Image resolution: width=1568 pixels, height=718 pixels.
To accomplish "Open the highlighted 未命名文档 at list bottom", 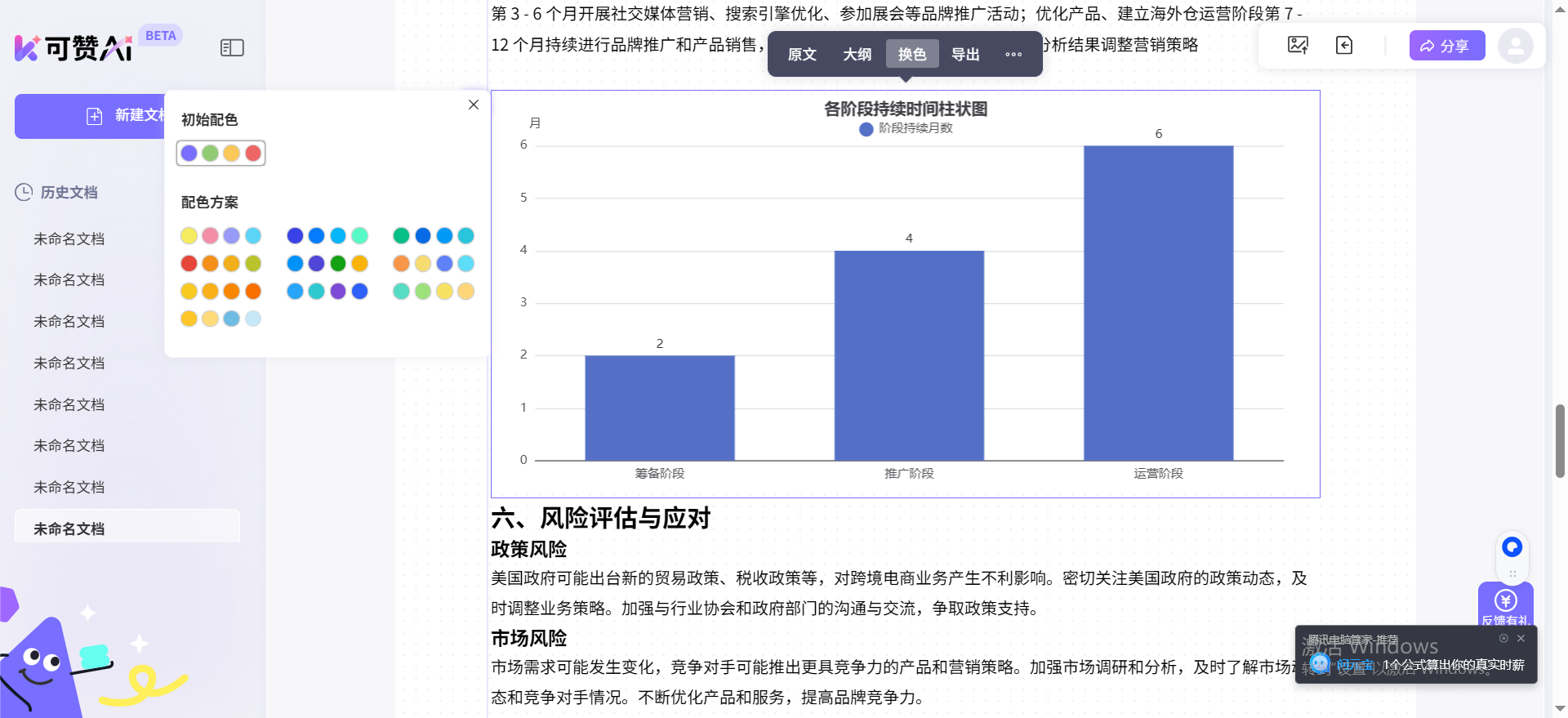I will click(x=127, y=528).
